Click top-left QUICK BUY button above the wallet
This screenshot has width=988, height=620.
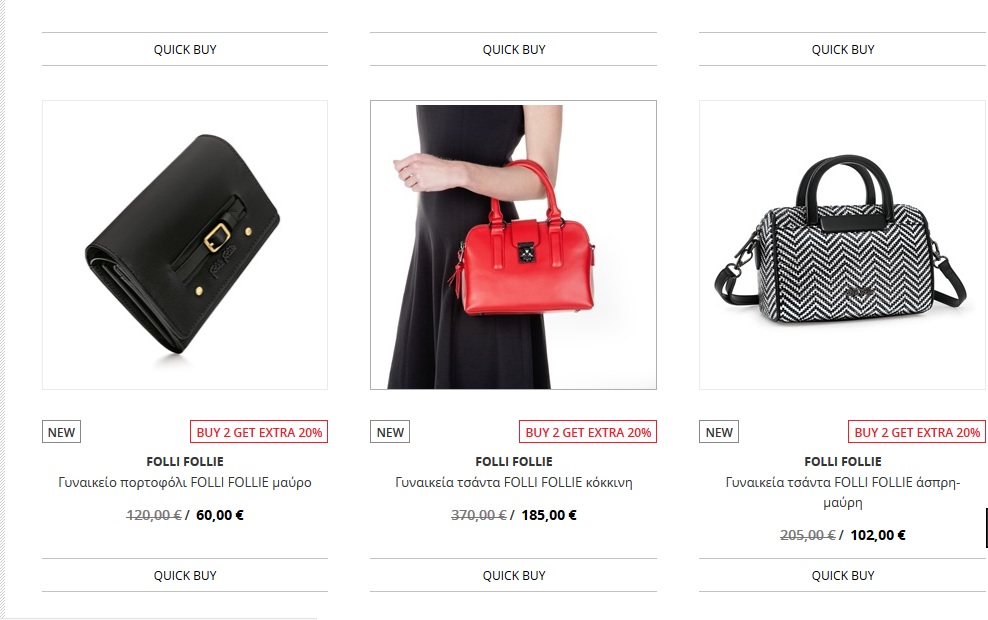coord(185,49)
